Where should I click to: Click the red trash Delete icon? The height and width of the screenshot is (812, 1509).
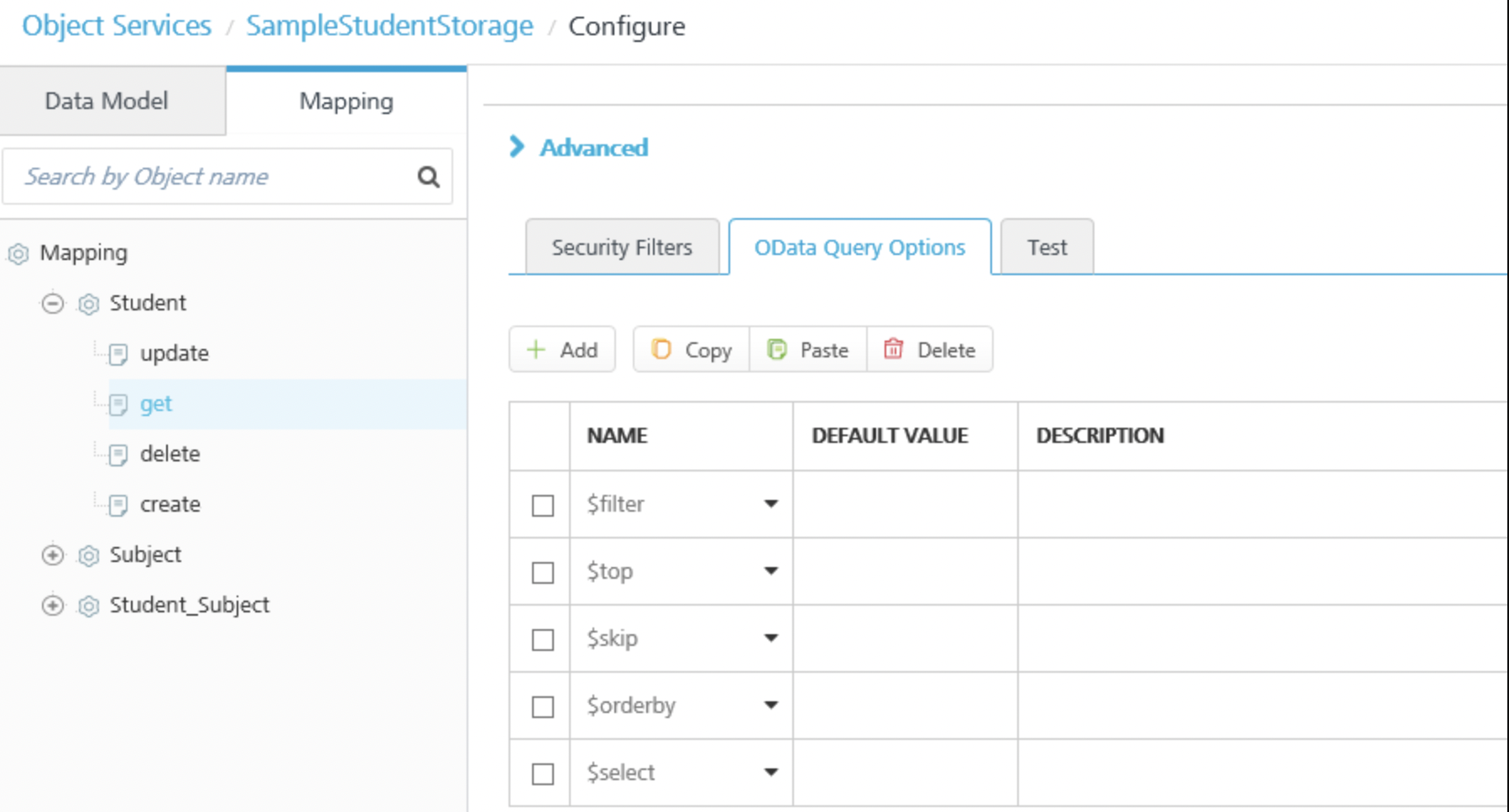[x=894, y=349]
